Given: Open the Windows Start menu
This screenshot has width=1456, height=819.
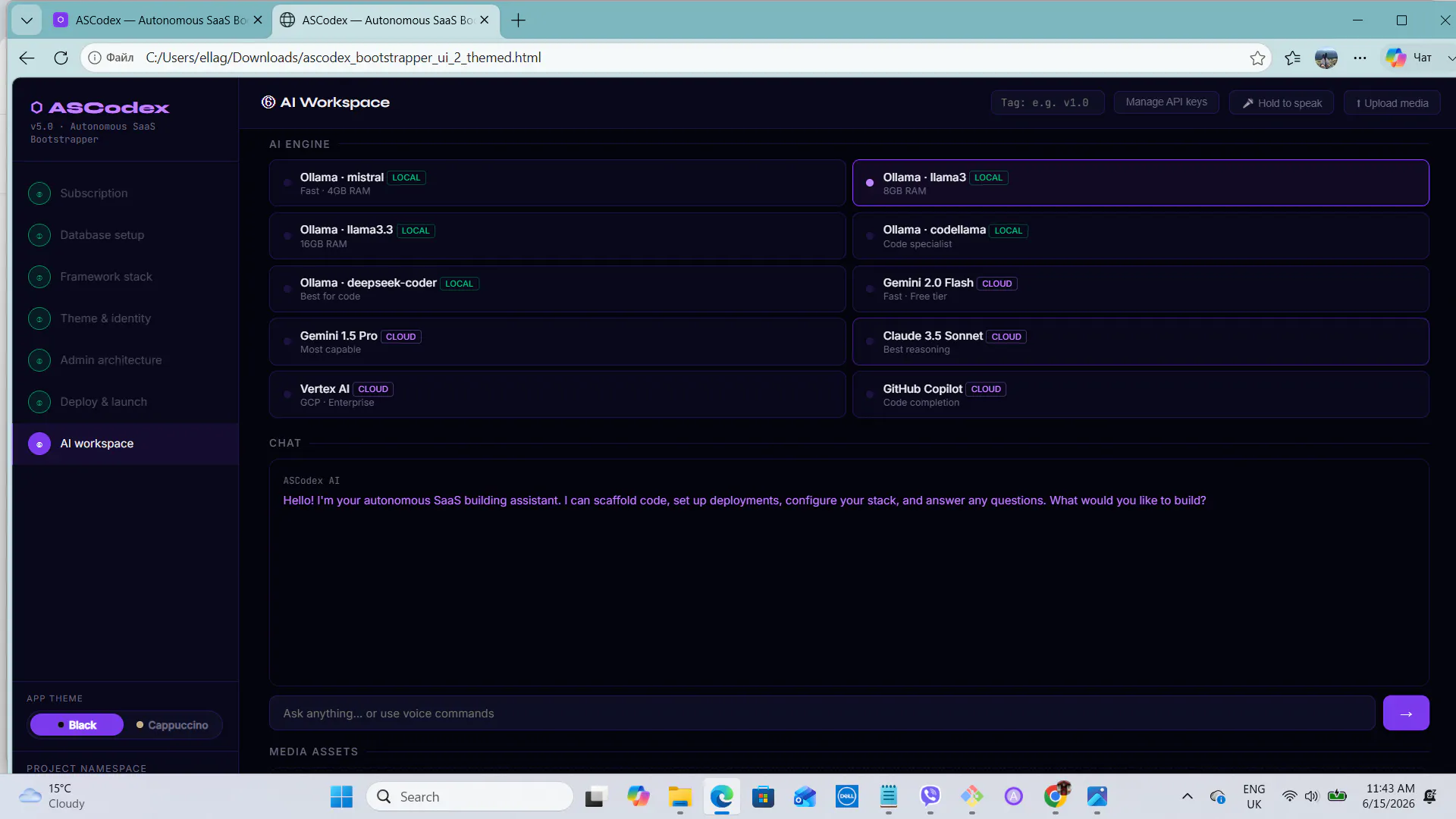Looking at the screenshot, I should pyautogui.click(x=342, y=796).
